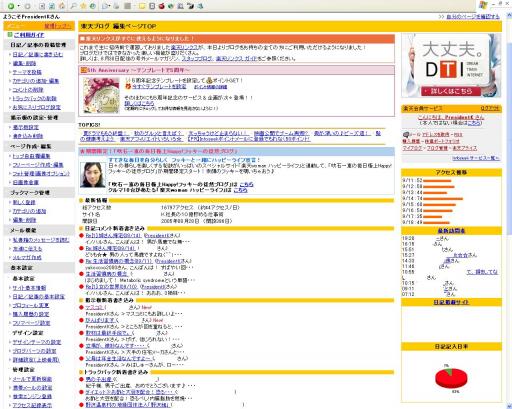
Task: Click the Windows flag logo at top right
Action: (x=483, y=5)
